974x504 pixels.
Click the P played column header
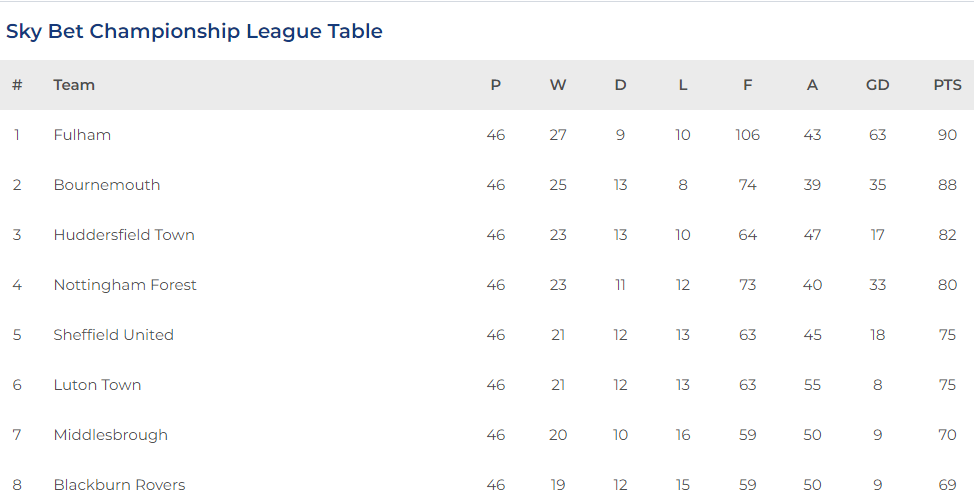pos(496,85)
